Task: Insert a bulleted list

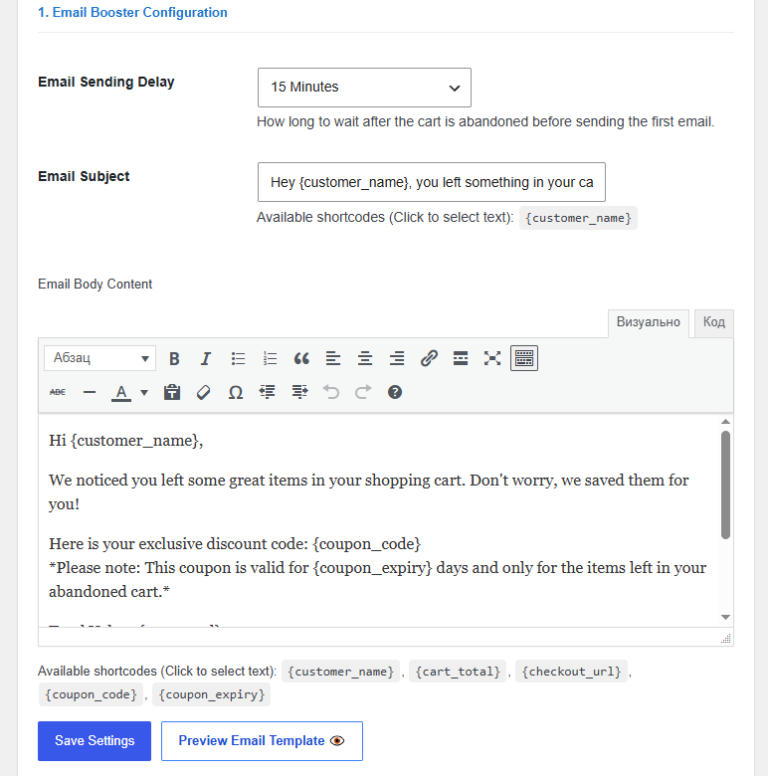Action: click(x=238, y=358)
